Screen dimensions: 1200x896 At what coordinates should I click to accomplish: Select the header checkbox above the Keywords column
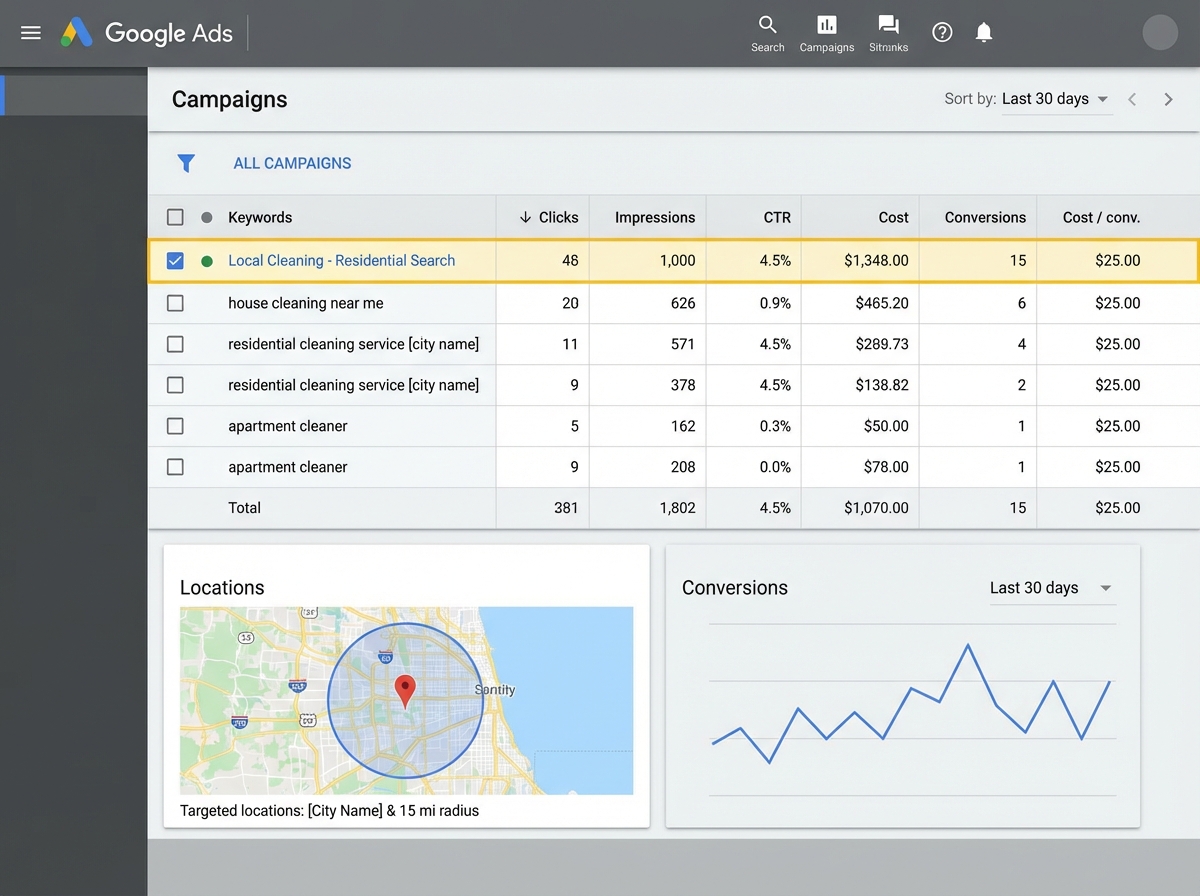click(x=175, y=216)
